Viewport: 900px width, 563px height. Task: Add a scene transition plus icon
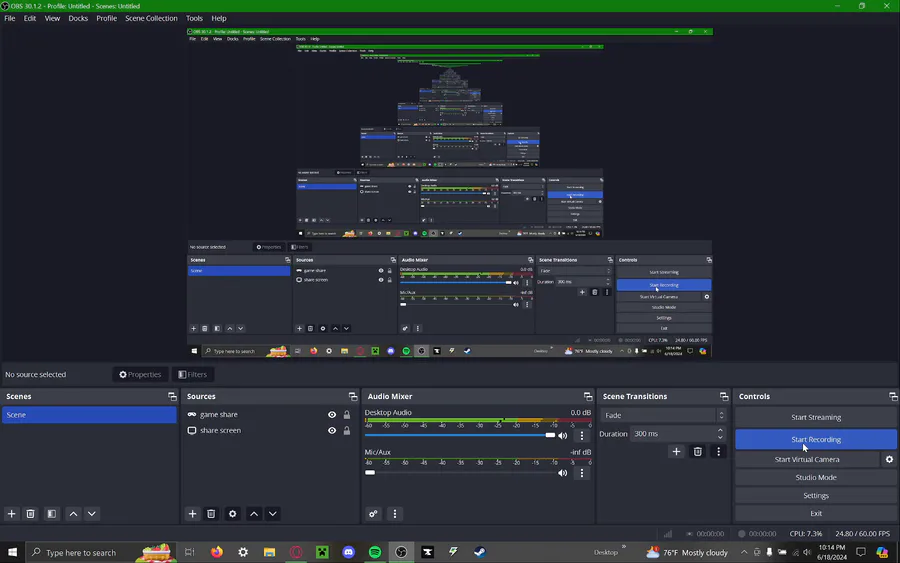[x=676, y=452]
